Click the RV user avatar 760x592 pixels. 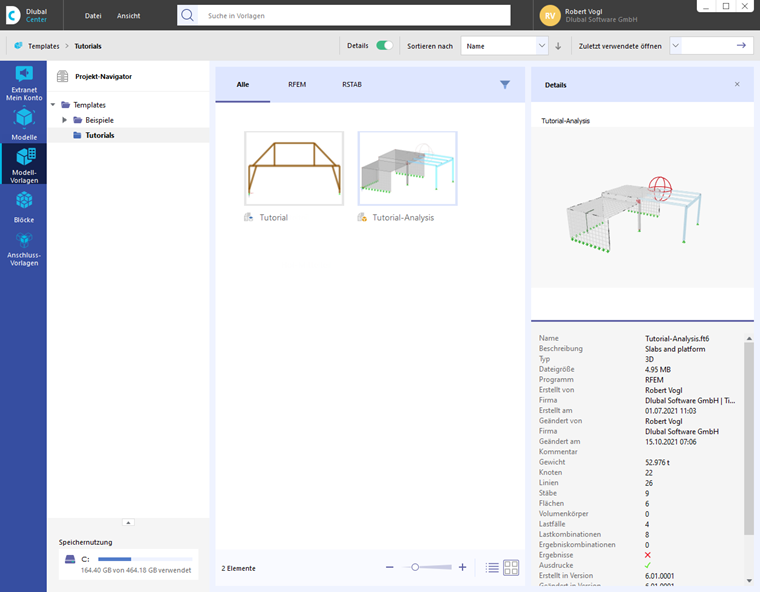coord(550,16)
